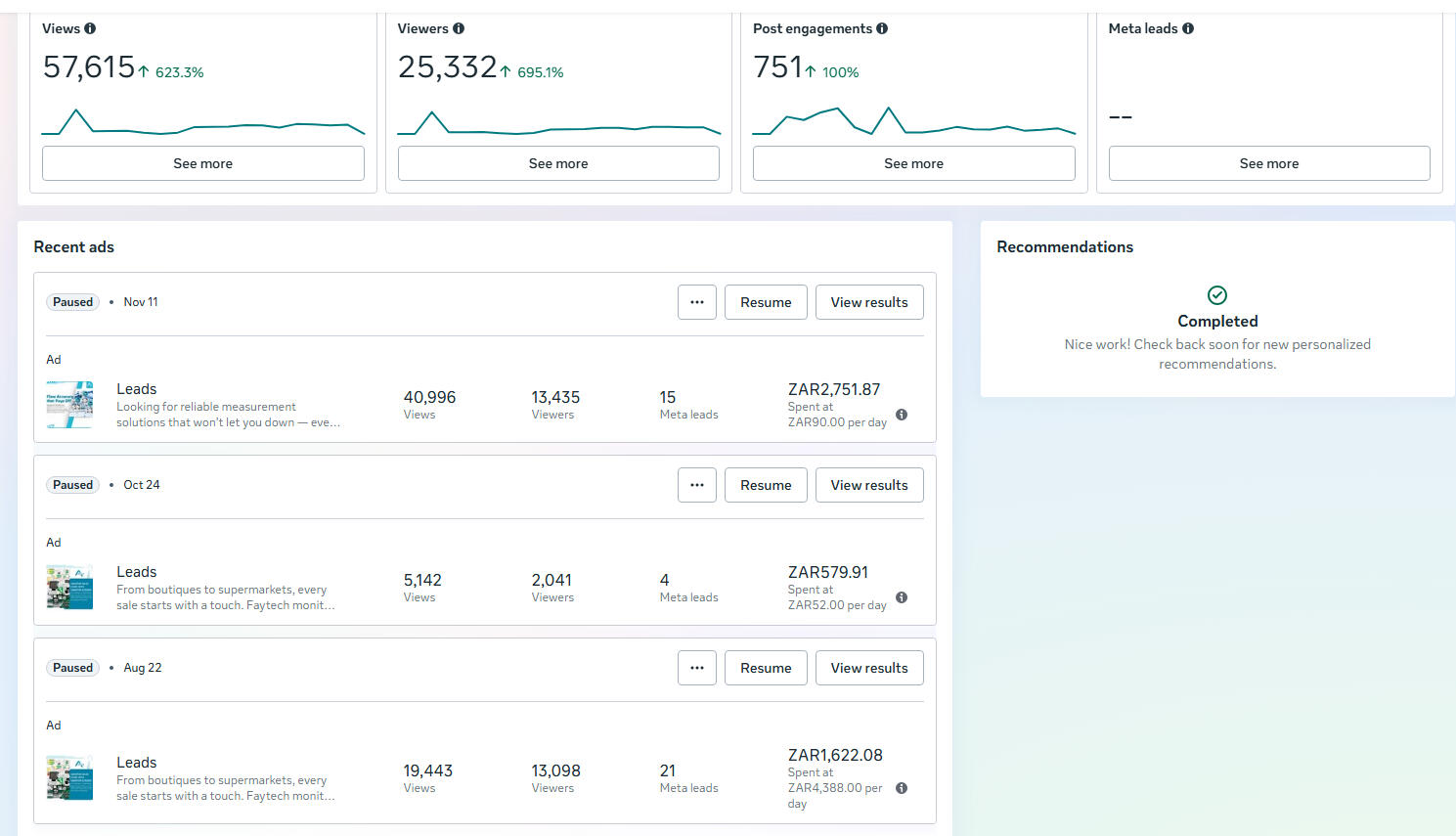Select the Aug 22 ad thumbnail
Image resolution: width=1456 pixels, height=836 pixels.
[x=69, y=778]
